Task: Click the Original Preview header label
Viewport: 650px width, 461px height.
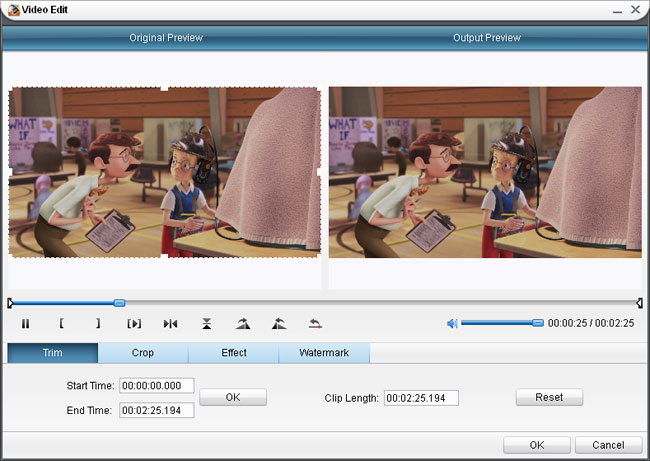Action: tap(166, 38)
